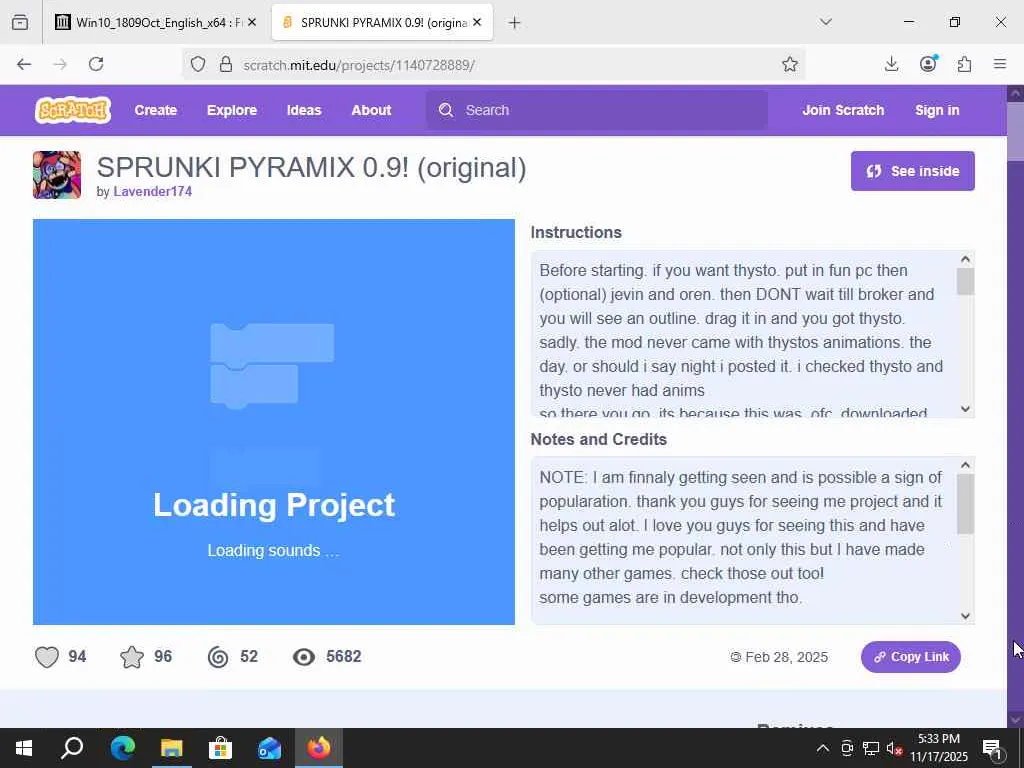
Task: Click the Scratch search field
Action: click(597, 110)
